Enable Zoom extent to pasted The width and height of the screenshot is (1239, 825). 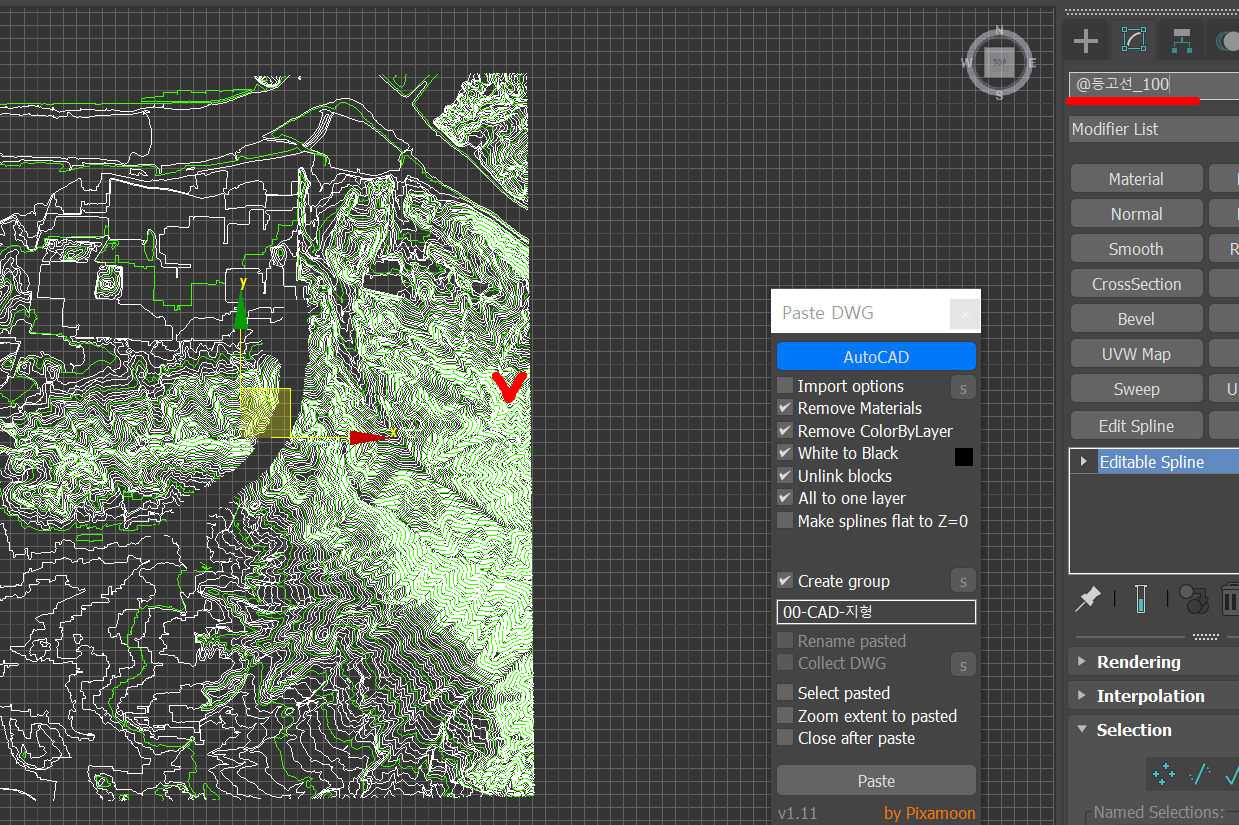point(785,716)
